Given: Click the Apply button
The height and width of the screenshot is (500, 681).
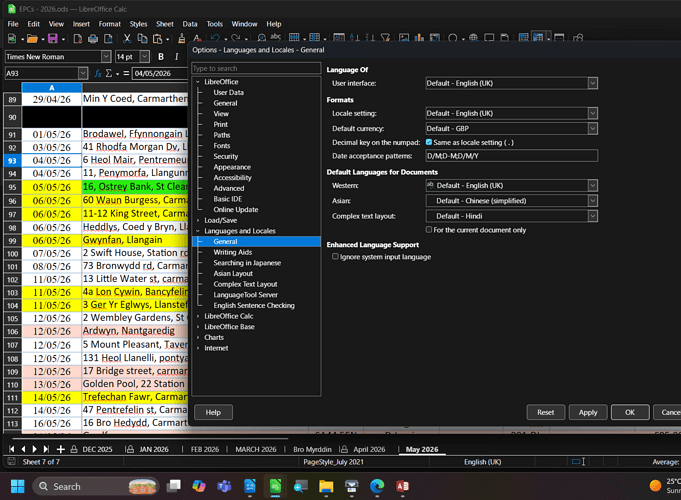Looking at the screenshot, I should point(588,412).
